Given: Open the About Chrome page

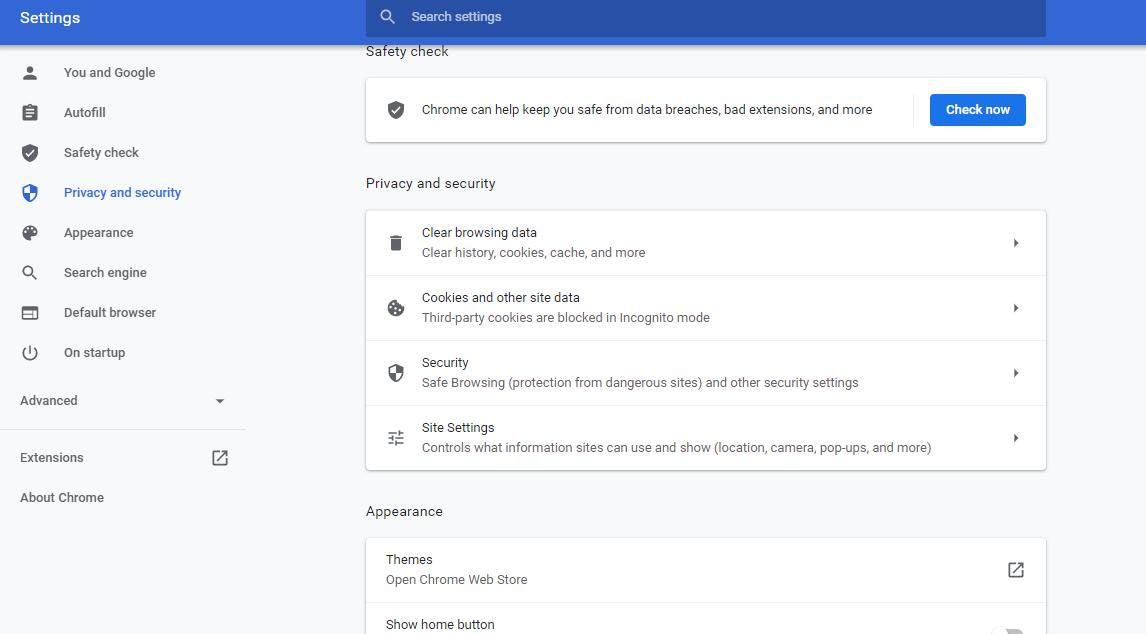Looking at the screenshot, I should click(x=61, y=497).
